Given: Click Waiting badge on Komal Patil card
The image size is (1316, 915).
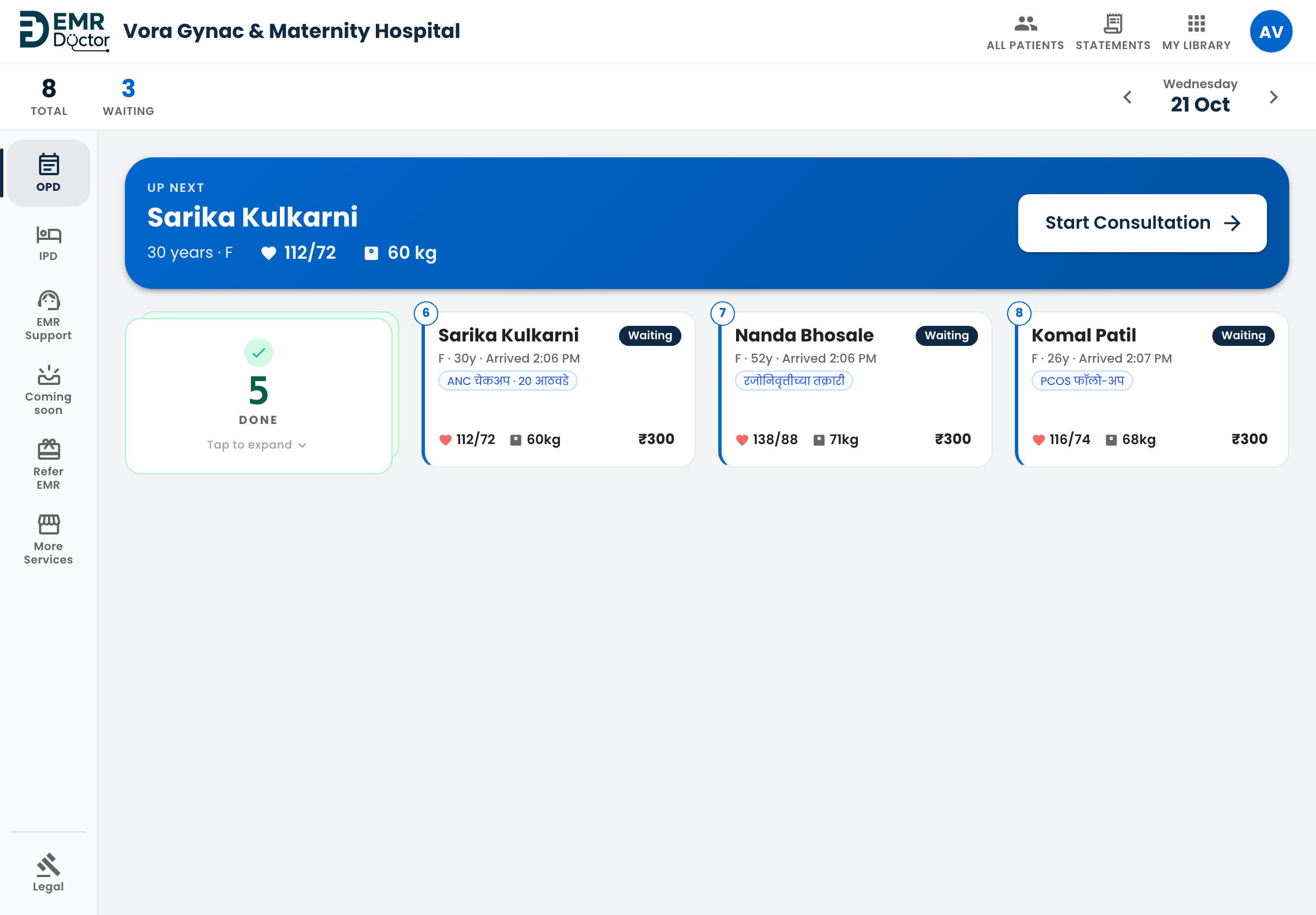Looking at the screenshot, I should pyautogui.click(x=1244, y=335).
